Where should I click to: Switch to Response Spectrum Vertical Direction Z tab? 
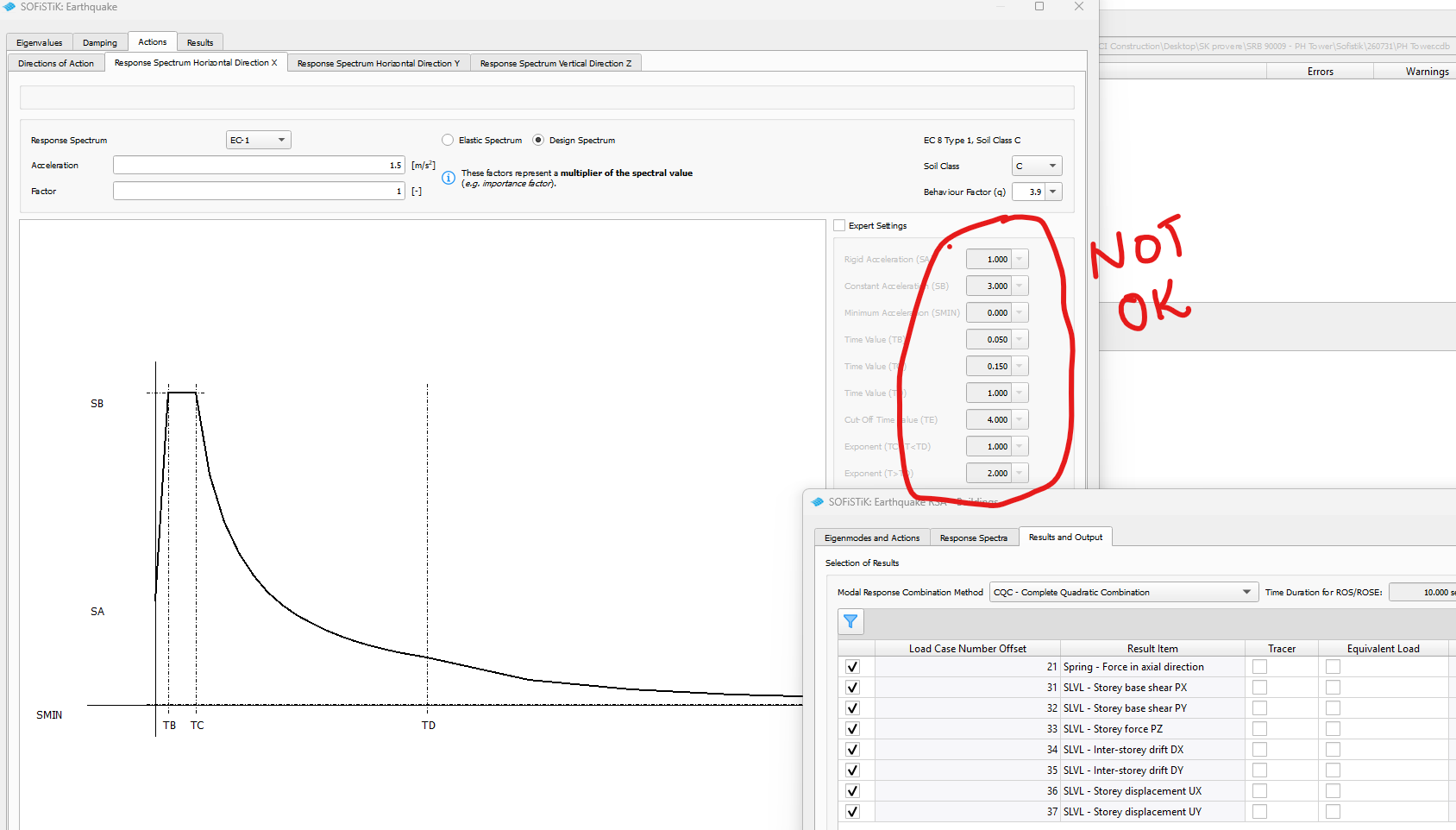point(555,63)
